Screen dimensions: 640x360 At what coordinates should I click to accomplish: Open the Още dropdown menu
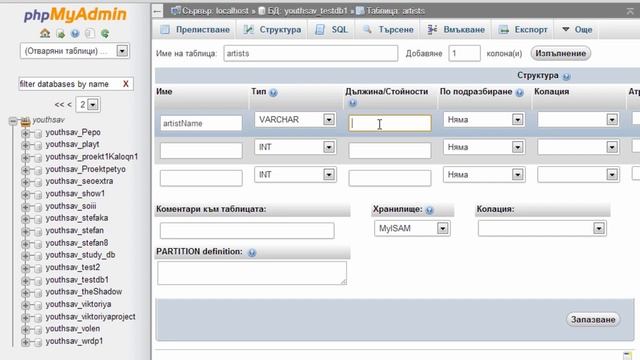click(577, 29)
